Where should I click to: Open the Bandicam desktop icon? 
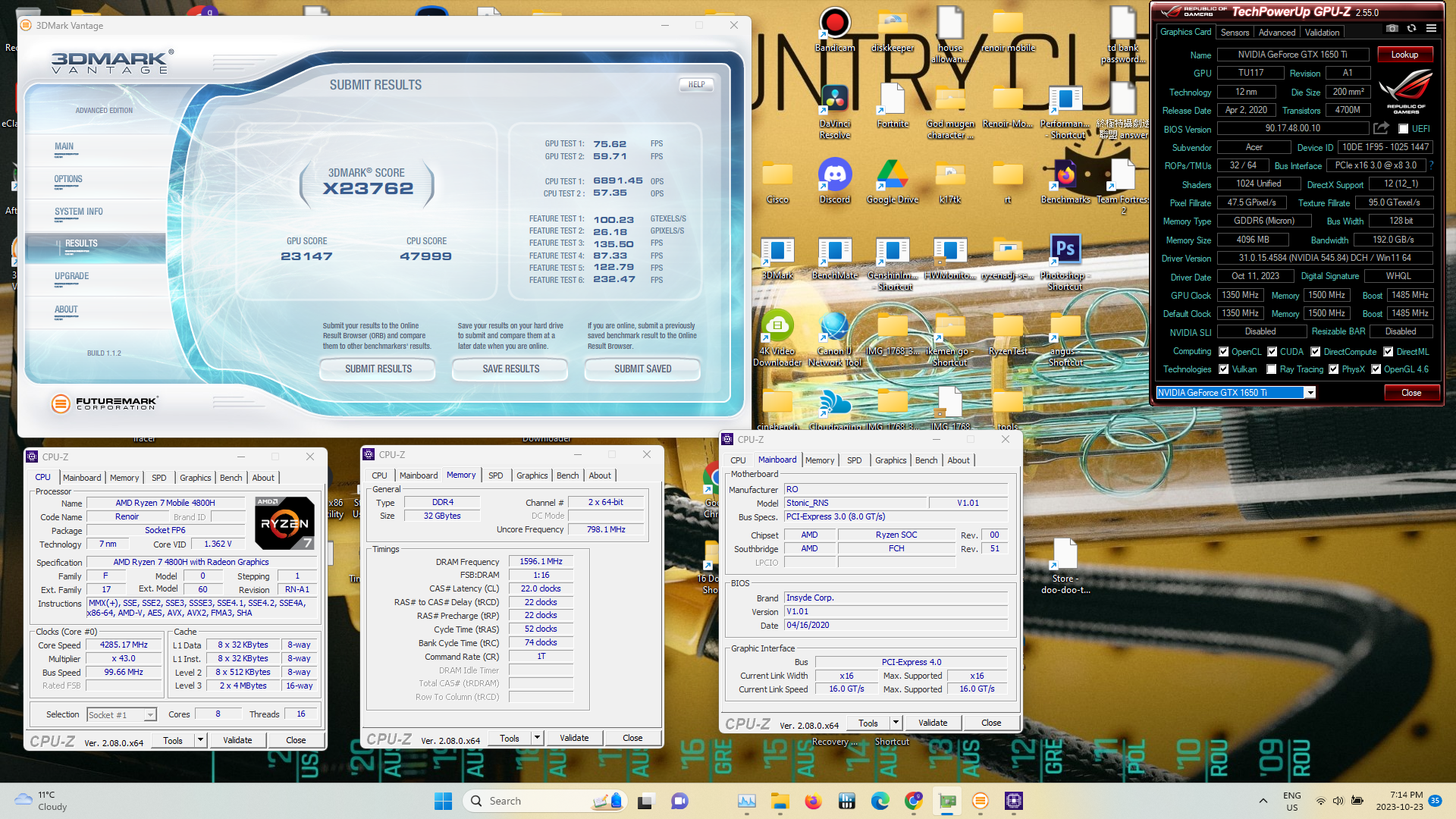click(835, 30)
